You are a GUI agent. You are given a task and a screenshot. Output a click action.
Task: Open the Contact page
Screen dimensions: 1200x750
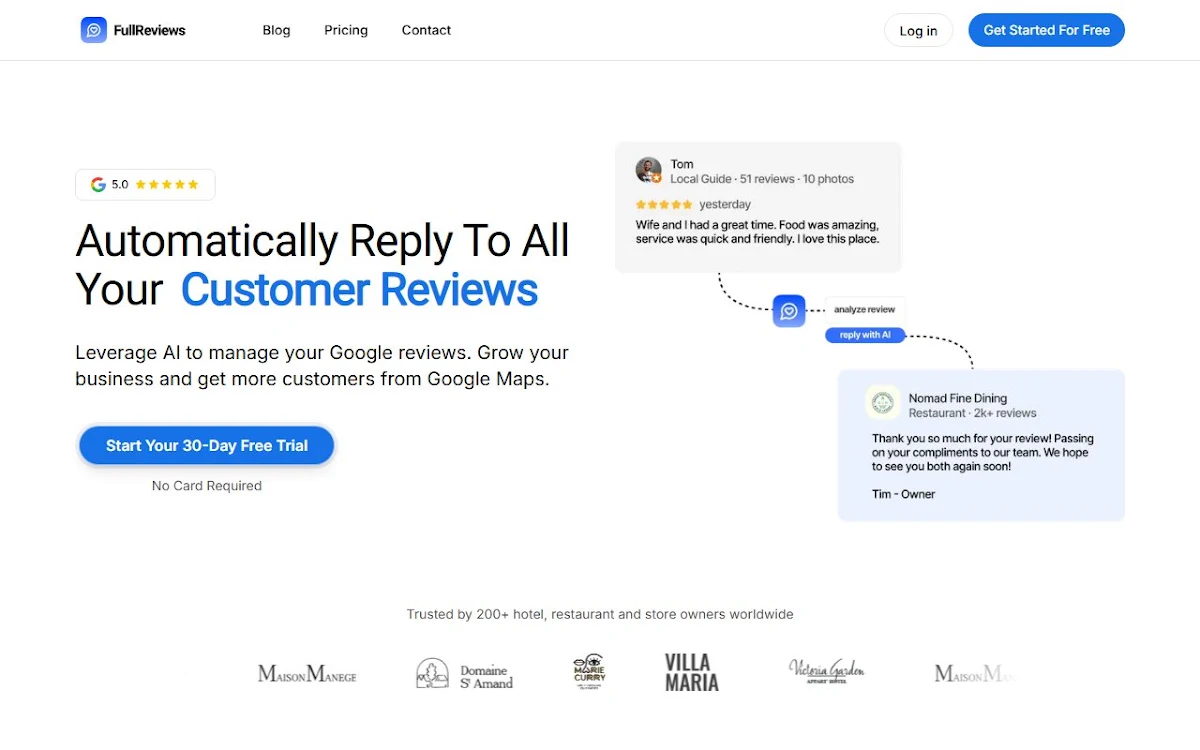(426, 30)
